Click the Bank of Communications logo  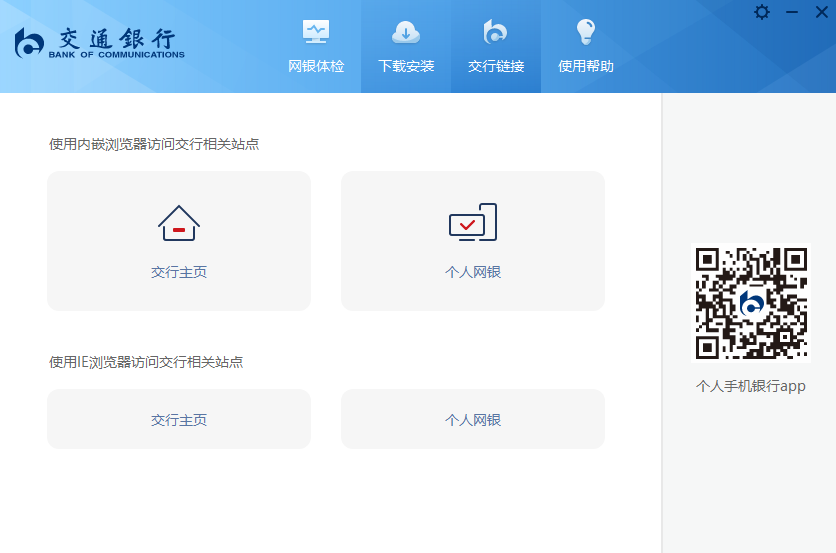(100, 43)
